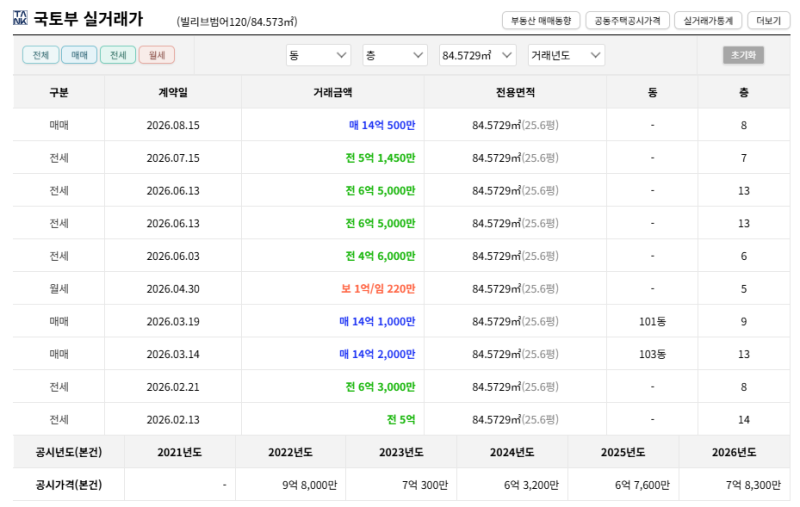Screen dimensions: 800x507
Task: Click the 2025년도 header
Action: point(623,452)
